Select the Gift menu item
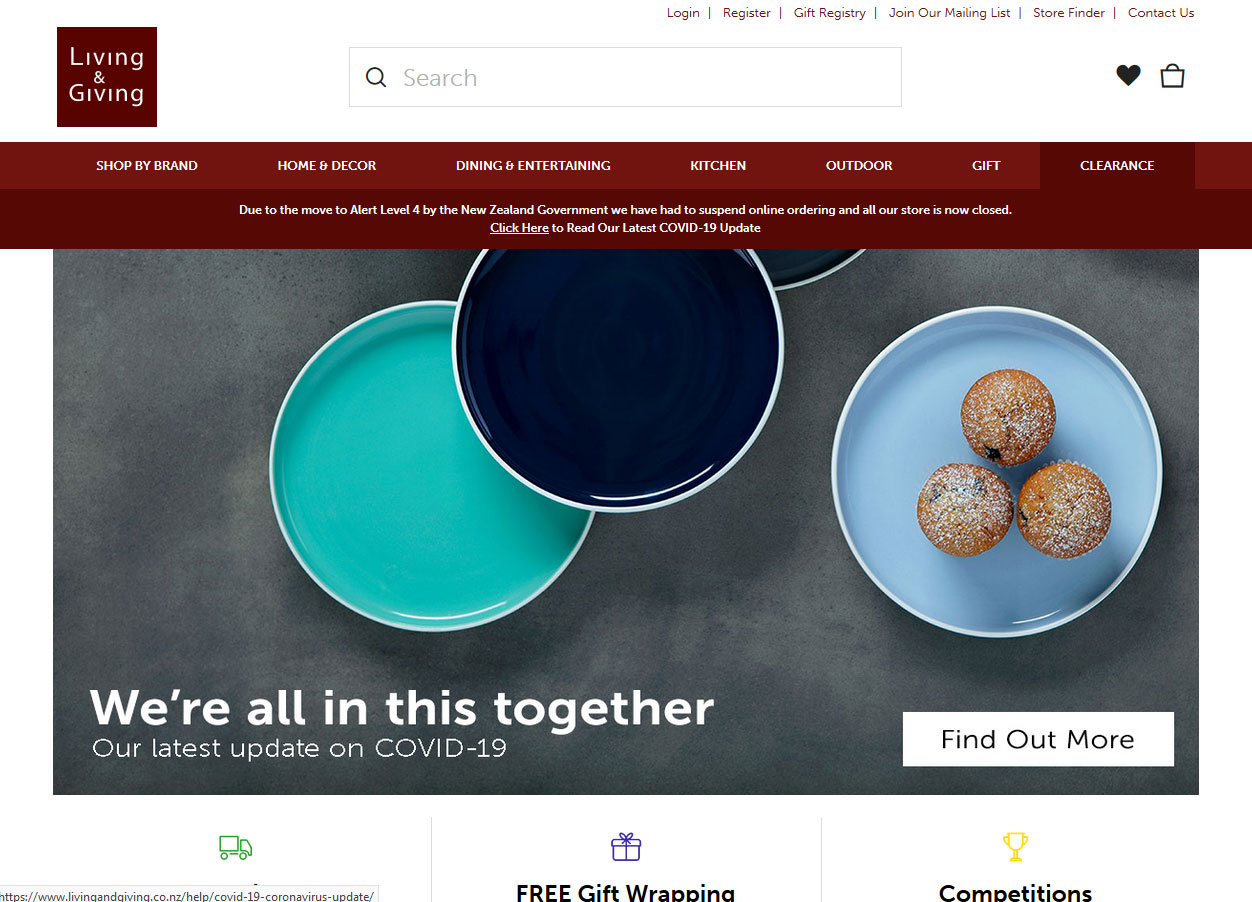 (x=986, y=166)
